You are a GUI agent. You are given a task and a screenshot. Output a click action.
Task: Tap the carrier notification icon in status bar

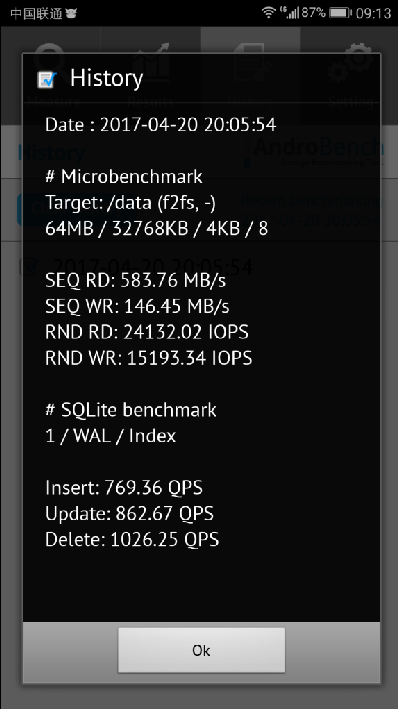(71, 14)
